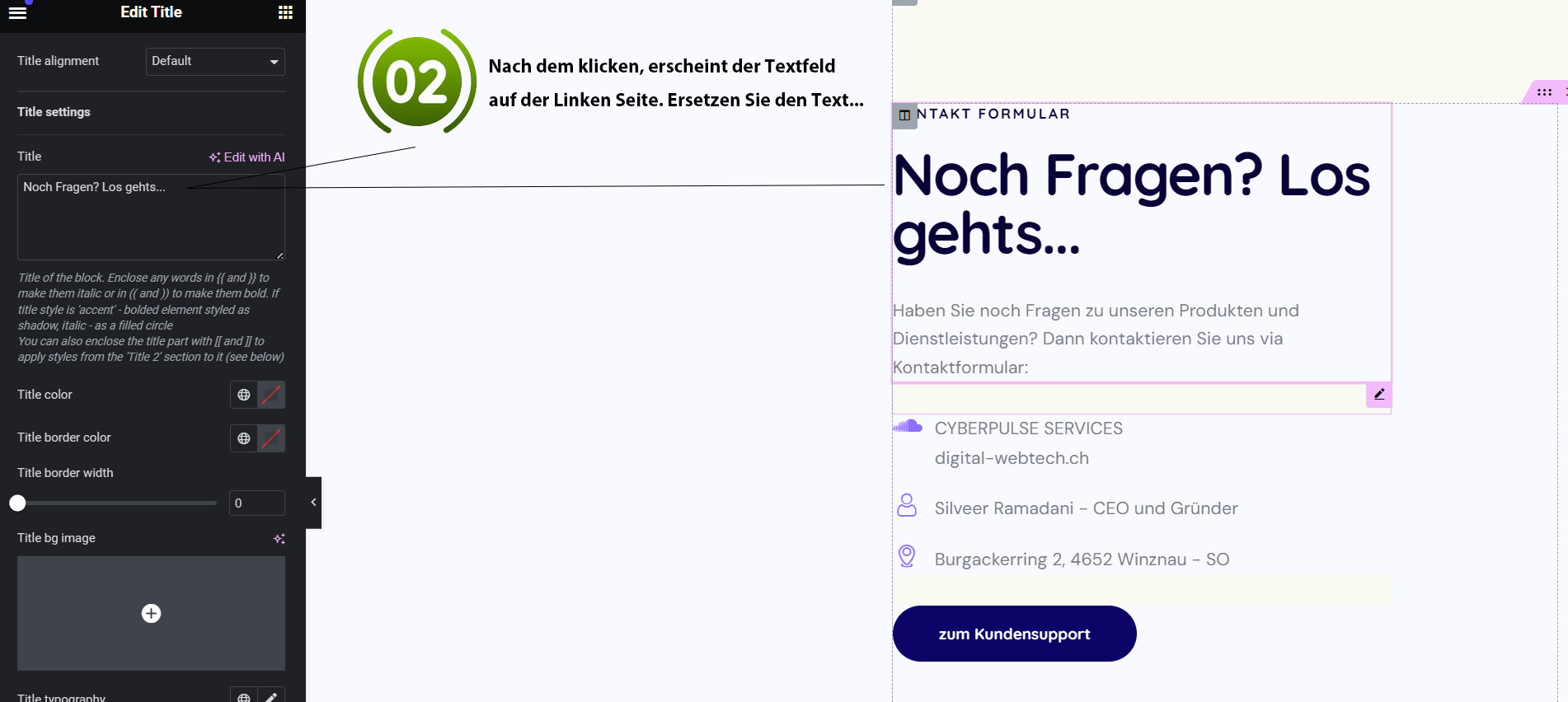Collapse the editor side panel
The height and width of the screenshot is (702, 1568).
pos(313,503)
